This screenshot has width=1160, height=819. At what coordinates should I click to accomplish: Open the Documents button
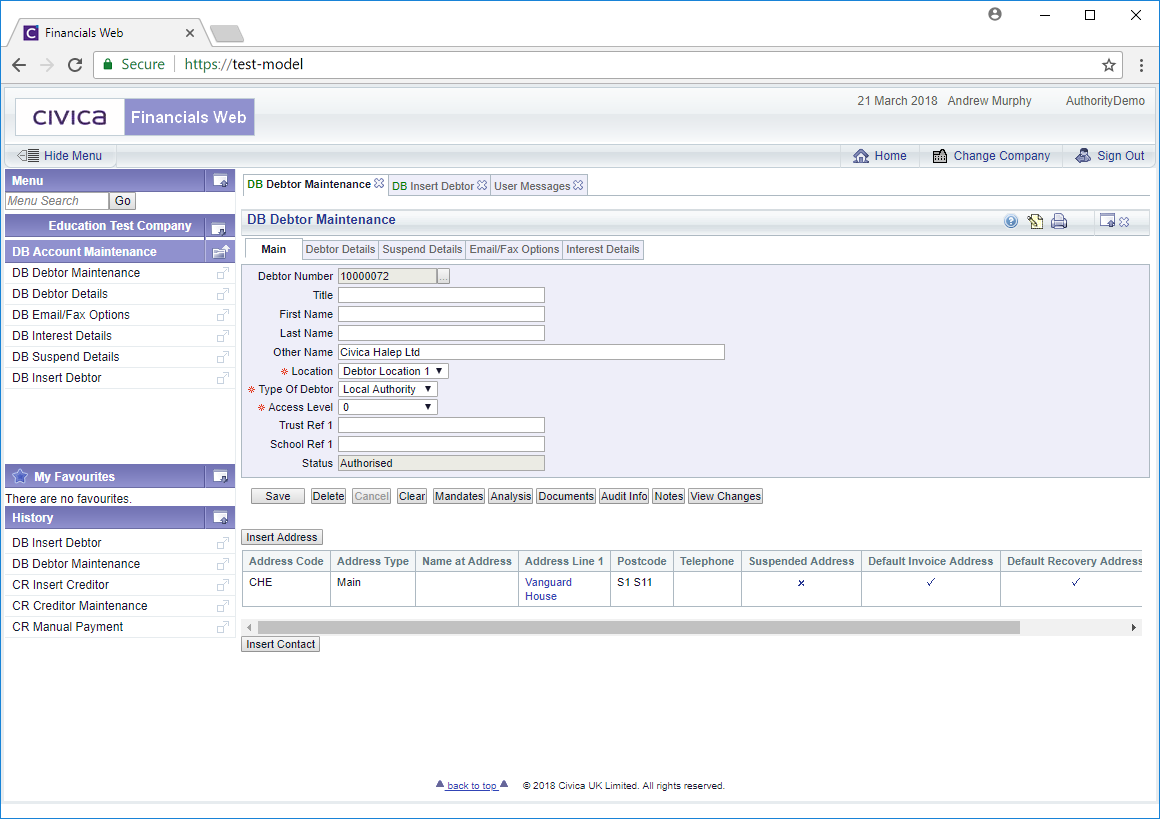pyautogui.click(x=566, y=496)
